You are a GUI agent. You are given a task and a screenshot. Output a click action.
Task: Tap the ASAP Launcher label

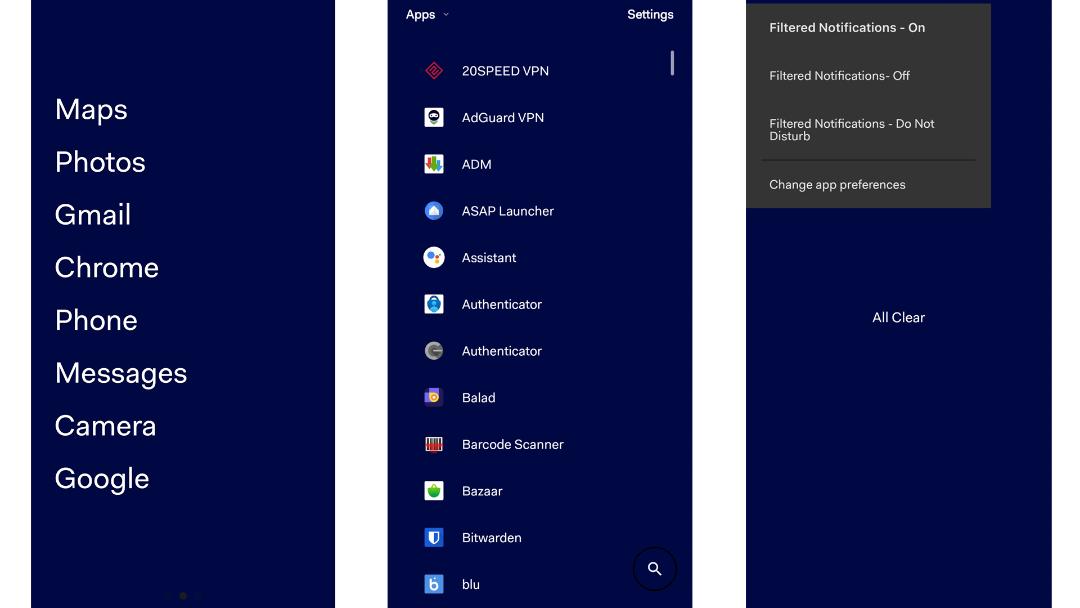point(508,211)
